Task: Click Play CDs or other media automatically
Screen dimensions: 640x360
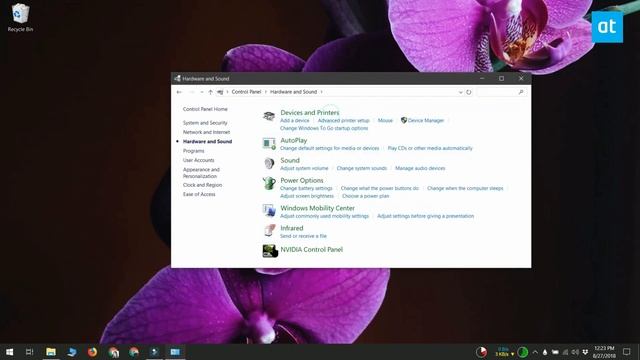Action: 430,149
